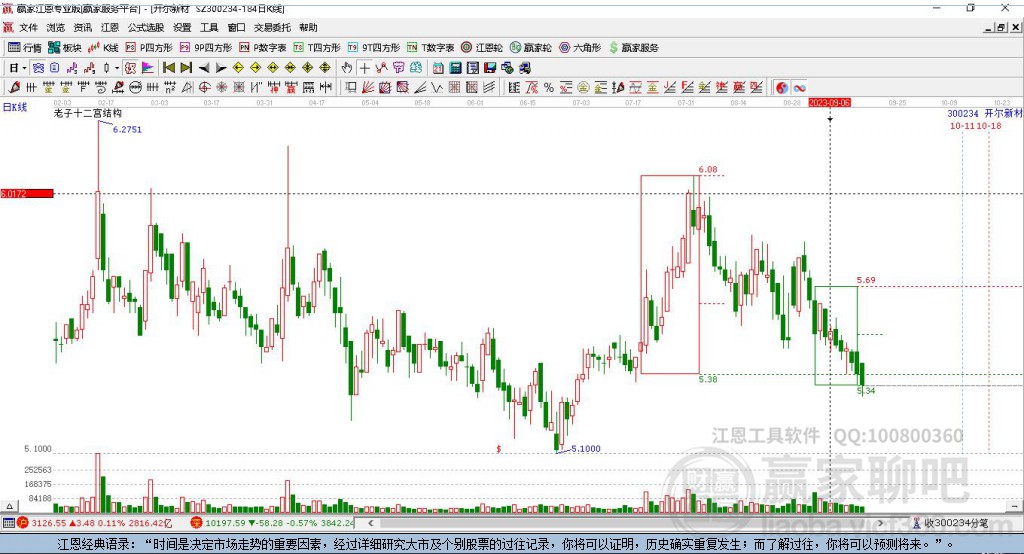Click the K线 toolbar button
The width and height of the screenshot is (1024, 554).
point(103,48)
